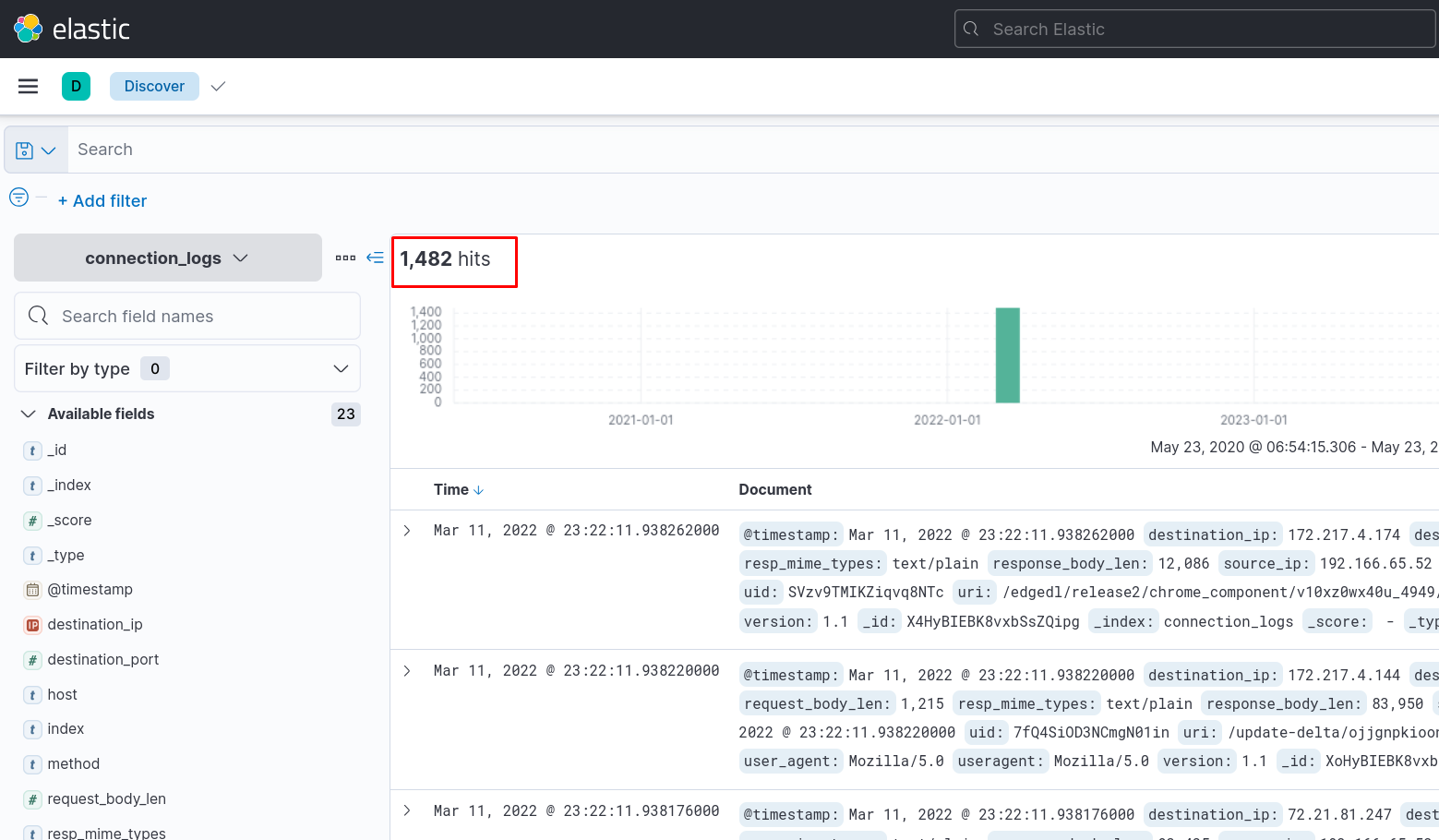Select the _index field

pos(69,485)
